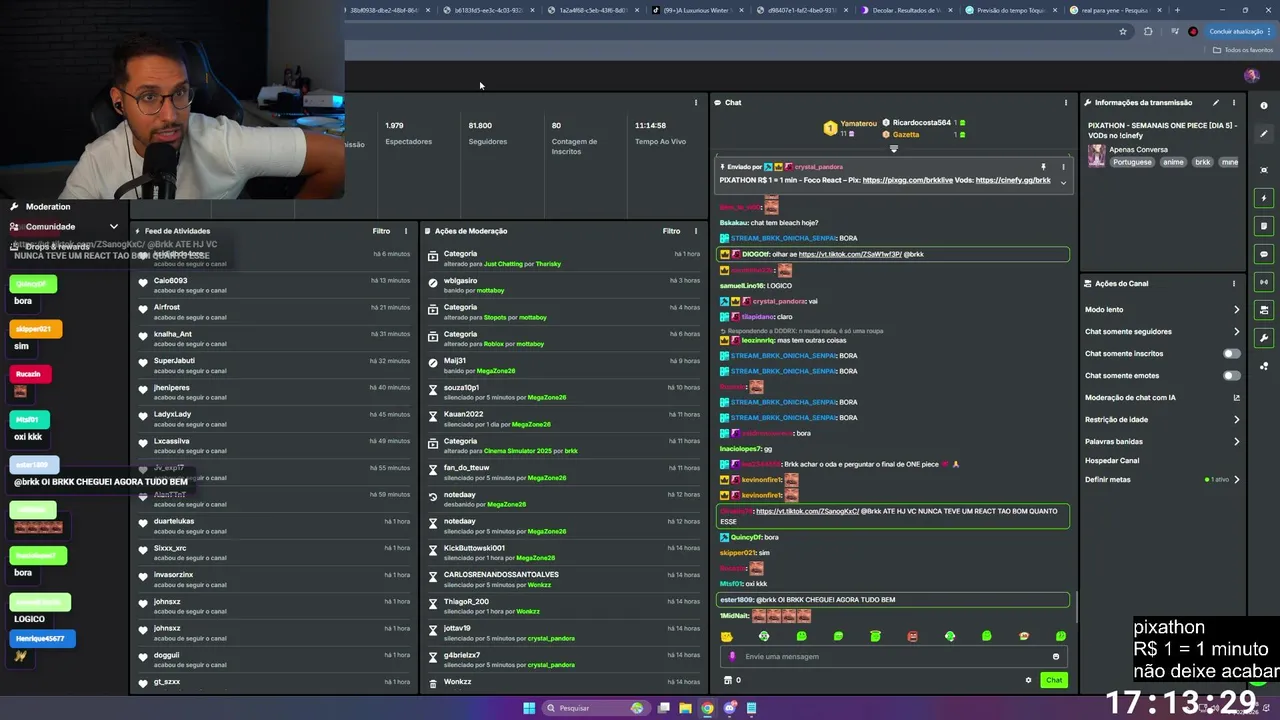
Task: Open Ações do Canal panel options menu
Action: (1234, 283)
